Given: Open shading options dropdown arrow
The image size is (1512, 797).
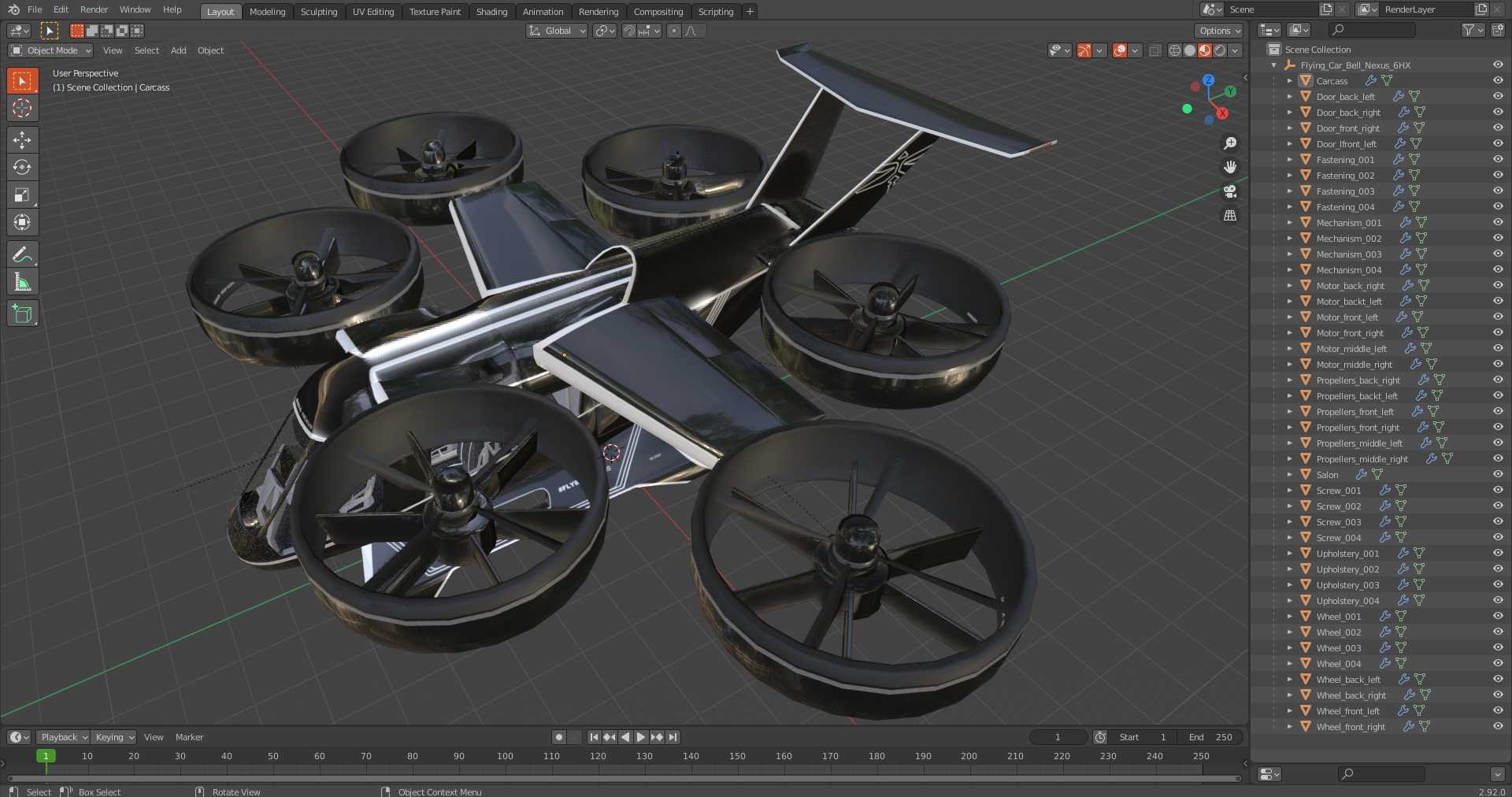Looking at the screenshot, I should 1236,50.
